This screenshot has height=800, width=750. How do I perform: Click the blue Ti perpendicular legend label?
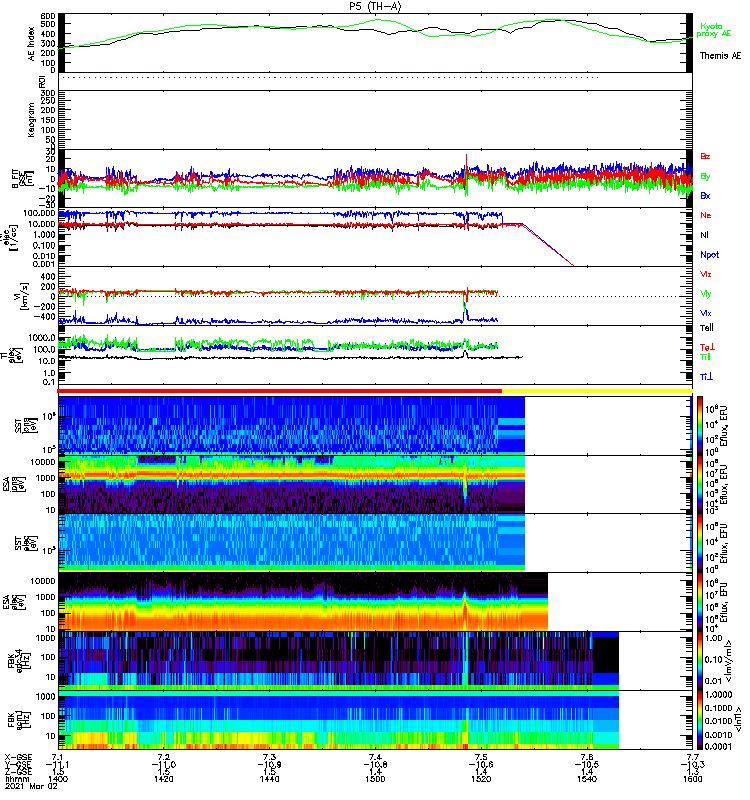click(706, 377)
